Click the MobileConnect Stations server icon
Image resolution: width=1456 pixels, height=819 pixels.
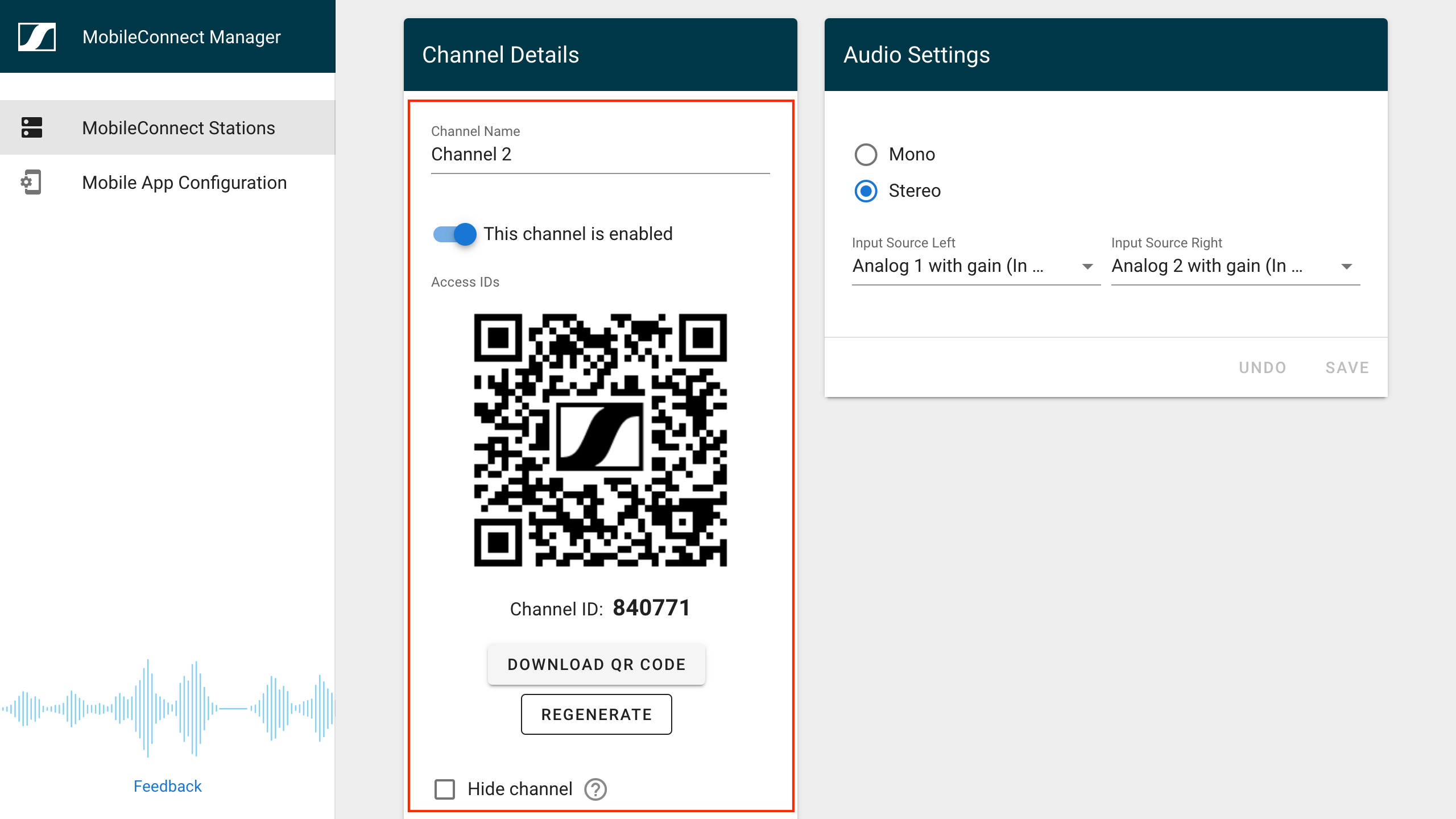[x=32, y=127]
